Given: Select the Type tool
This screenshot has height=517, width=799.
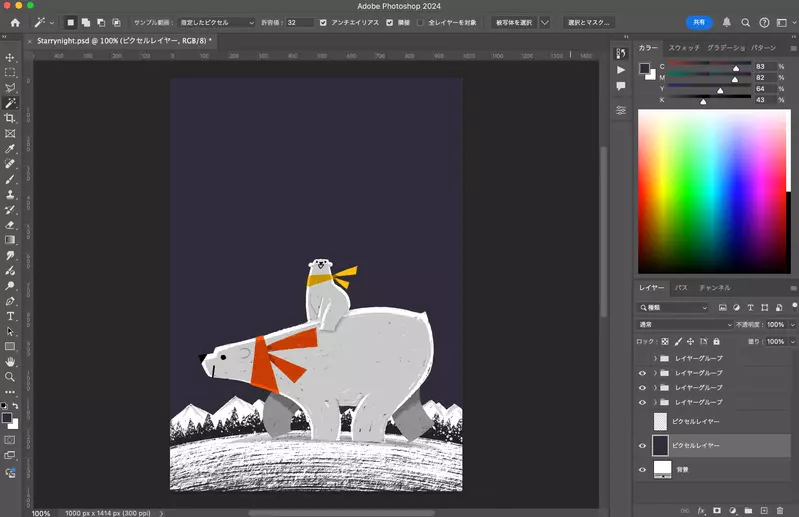Looking at the screenshot, I should click(10, 316).
